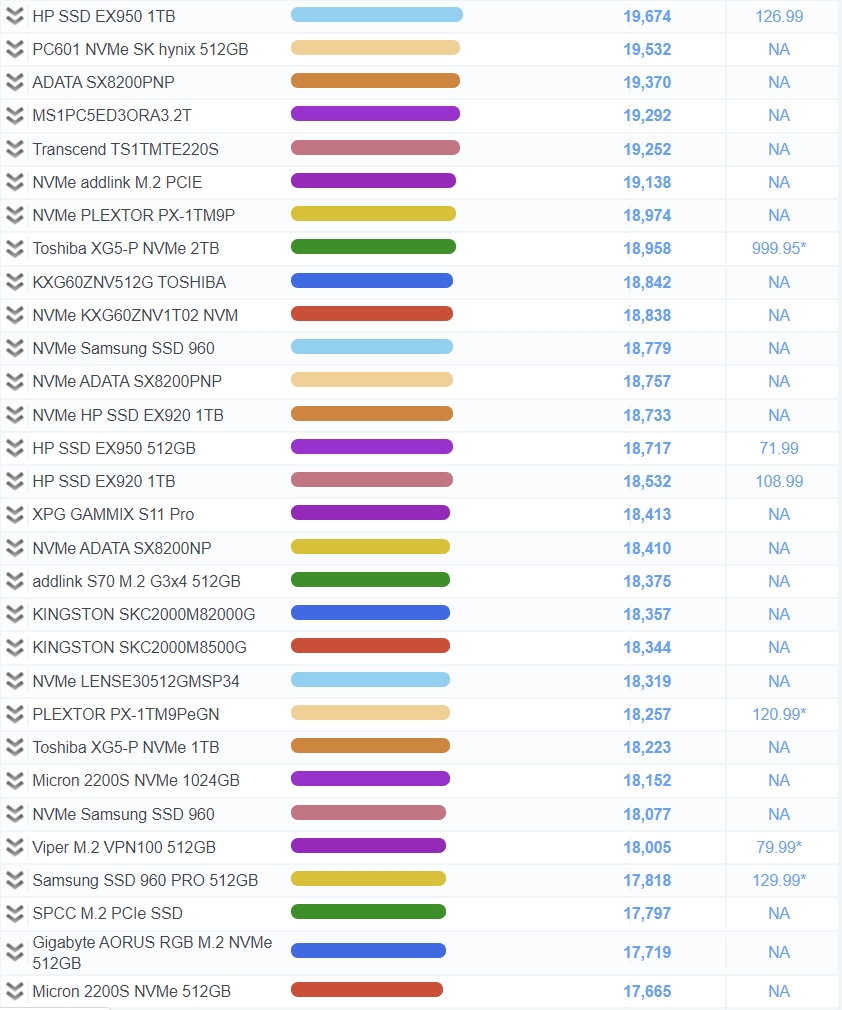
Task: Open the NVMe ADATA SX8200NP link
Action: point(122,548)
